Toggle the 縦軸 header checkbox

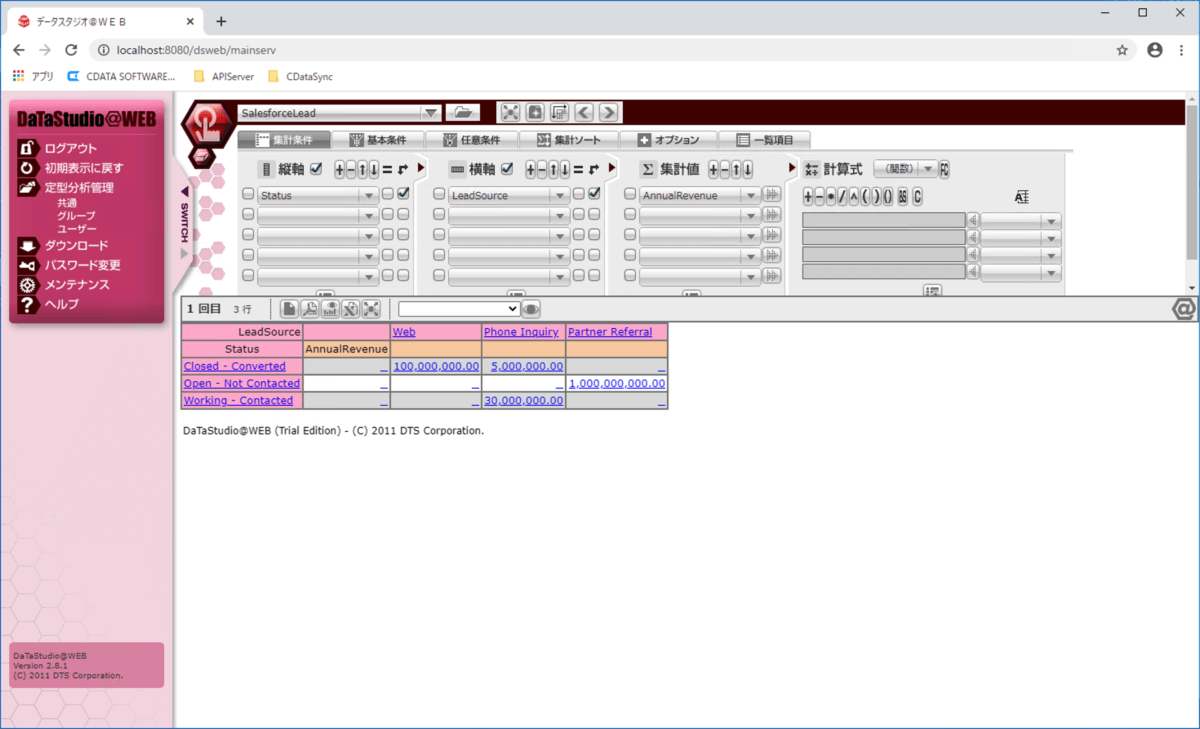317,168
